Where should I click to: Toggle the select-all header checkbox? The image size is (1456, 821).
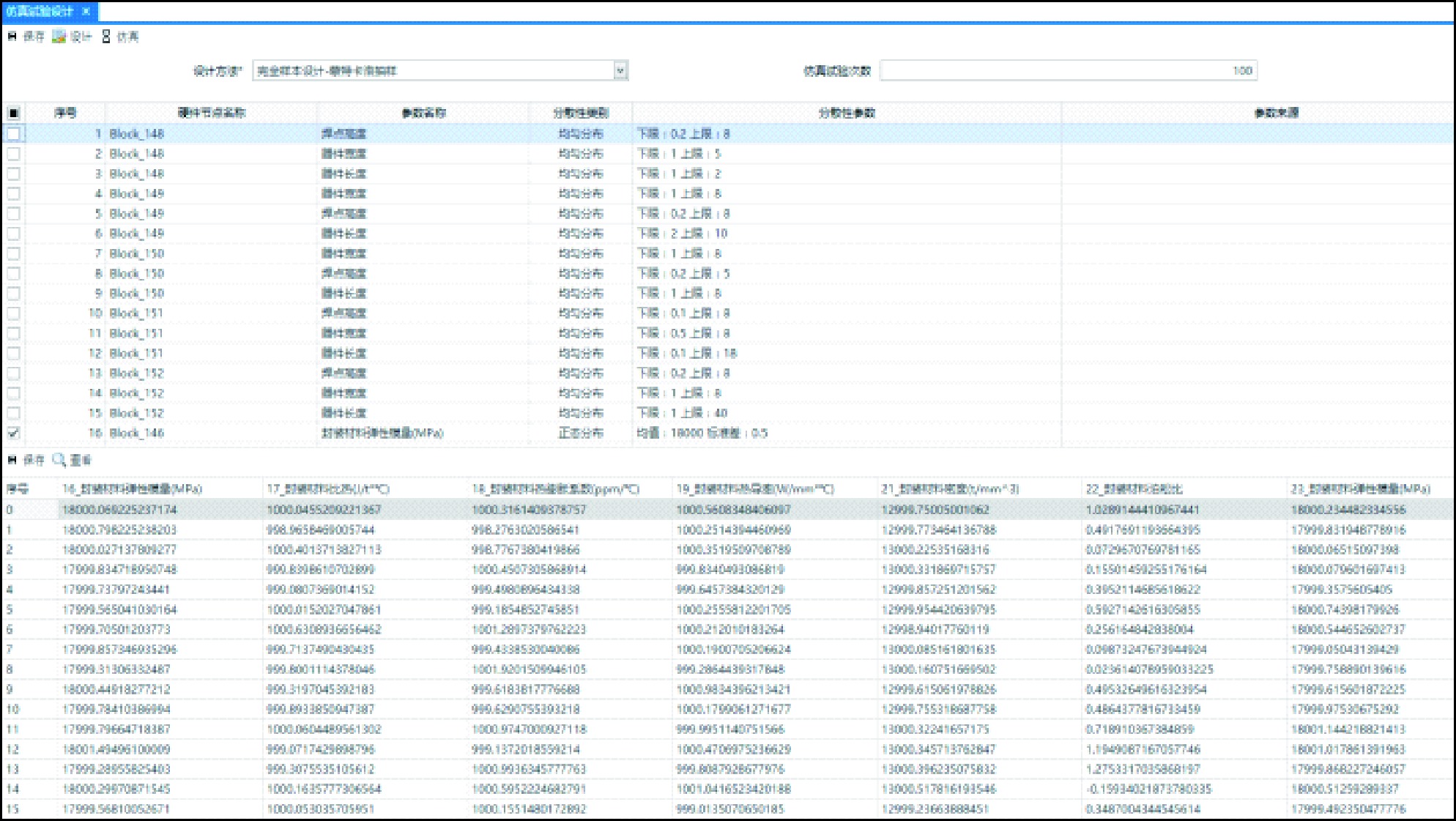[13, 113]
